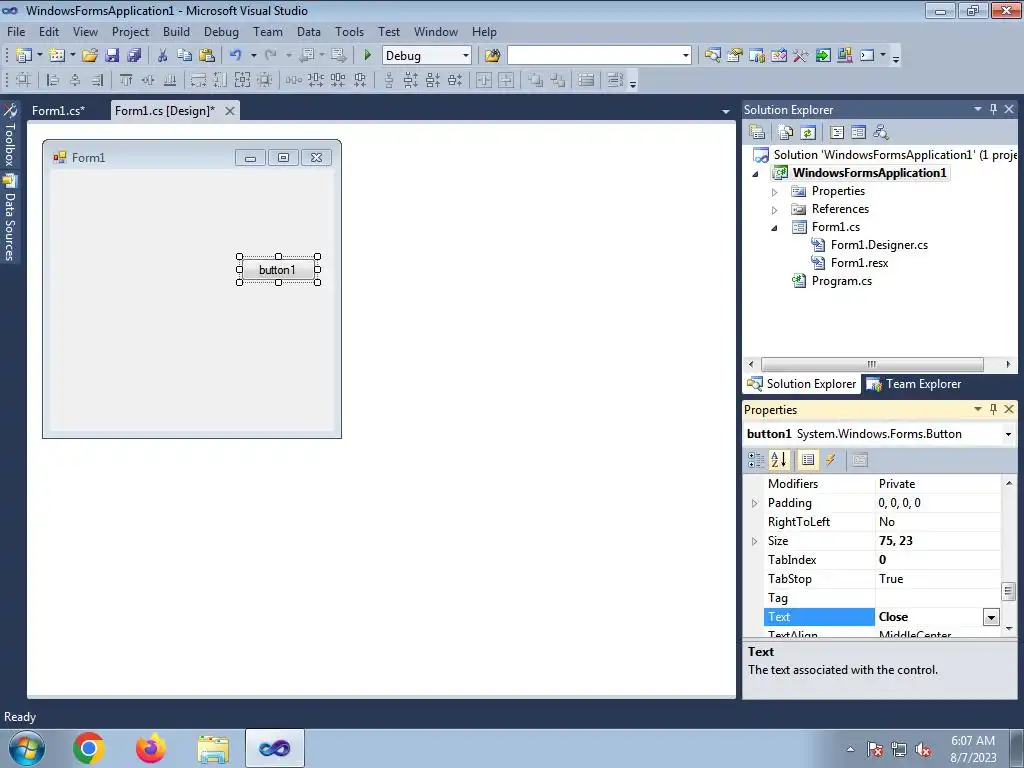Viewport: 1024px width, 768px height.
Task: Expand the References node in Solution Explorer
Action: pyautogui.click(x=775, y=210)
